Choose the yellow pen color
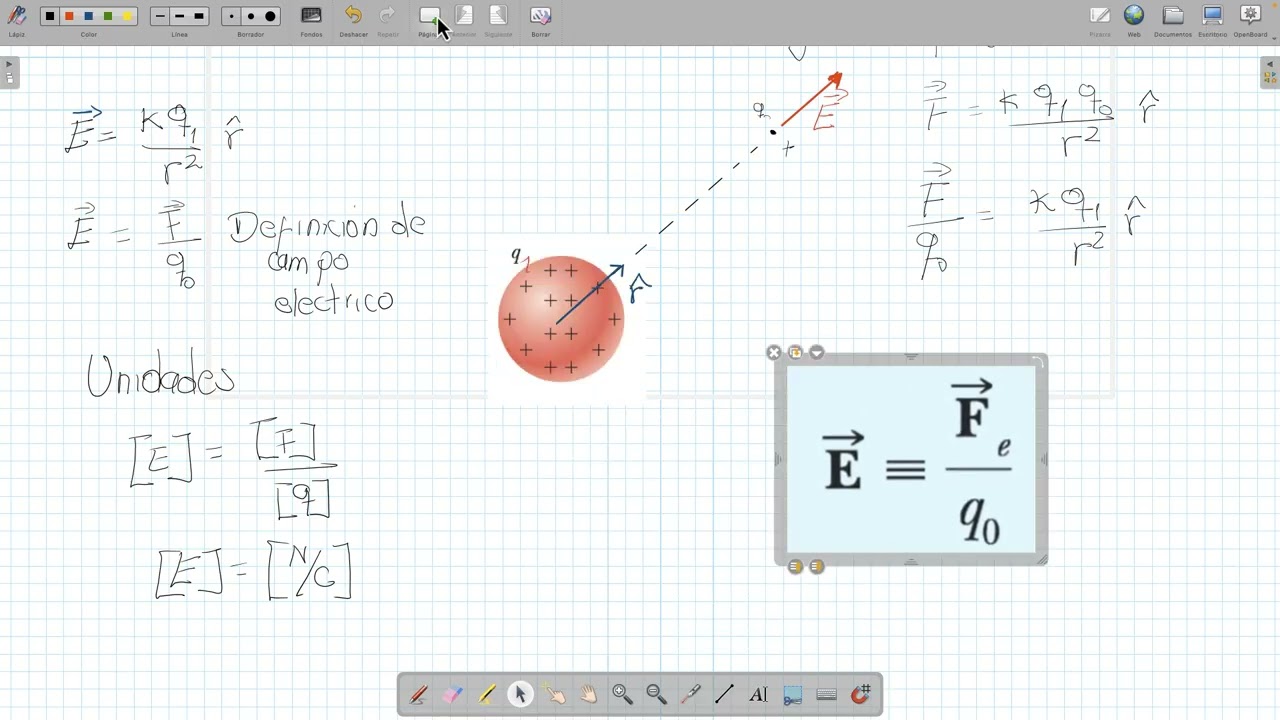1280x720 pixels. point(127,16)
